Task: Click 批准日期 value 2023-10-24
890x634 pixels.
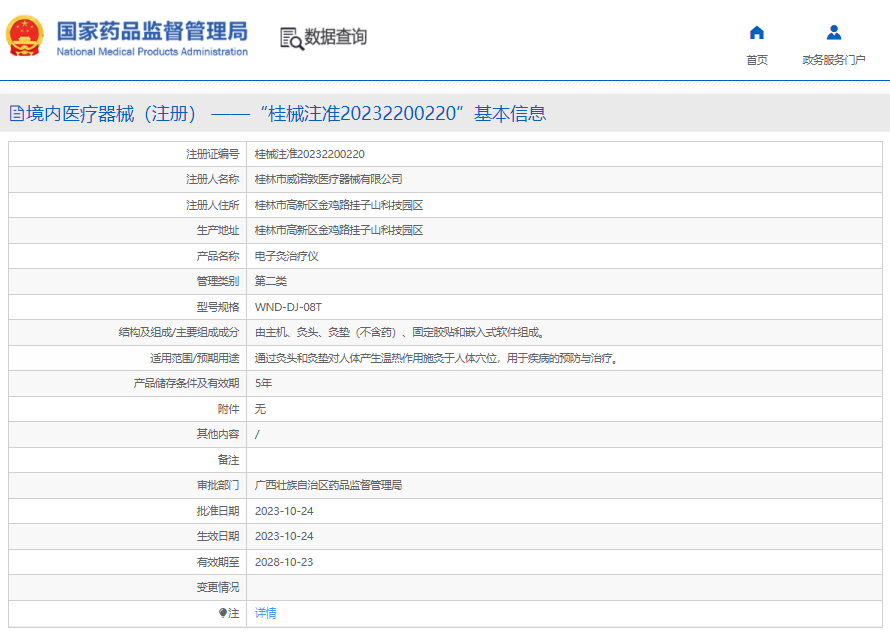Action: pyautogui.click(x=284, y=511)
